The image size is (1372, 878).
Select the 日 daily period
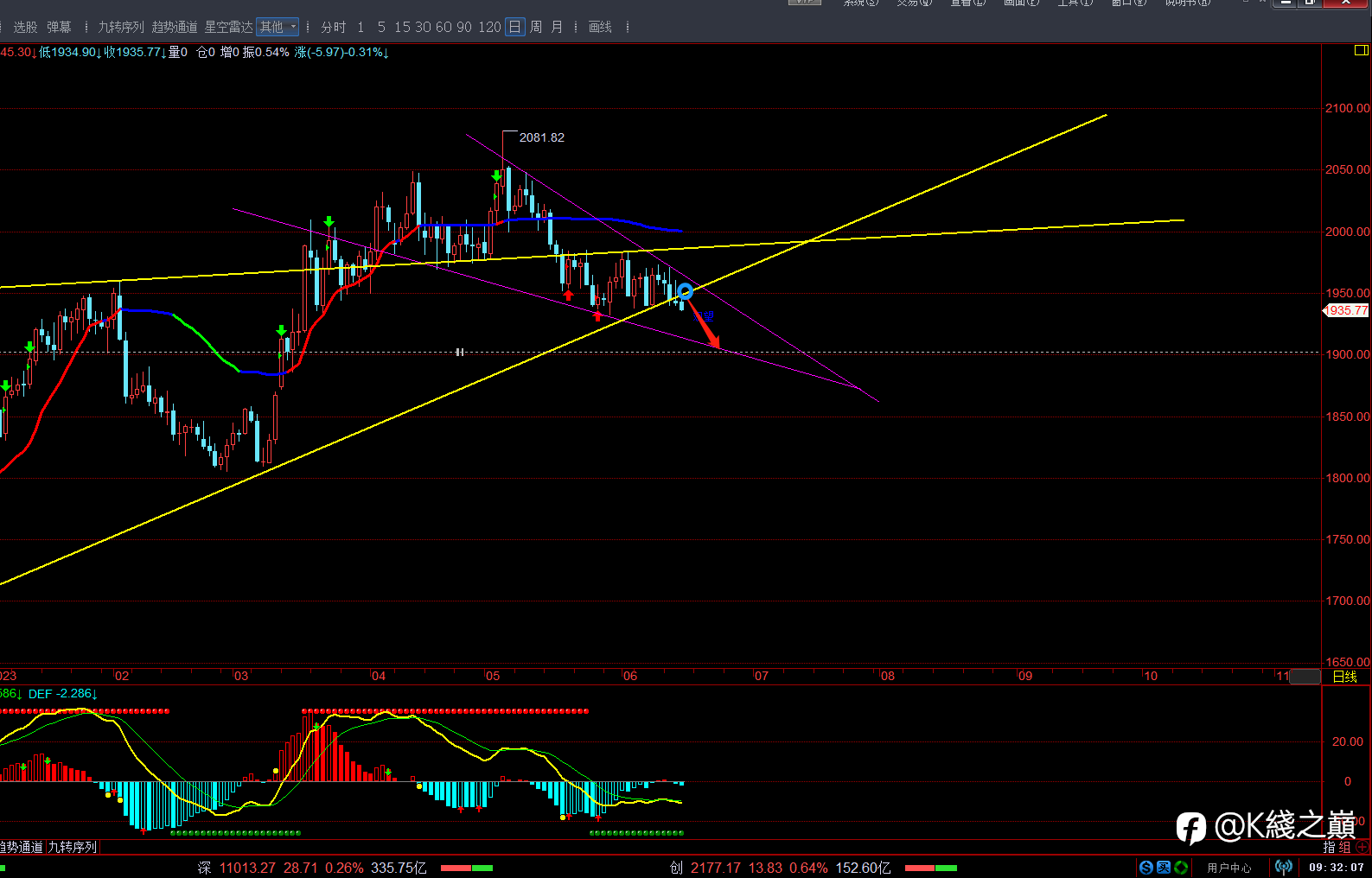(x=514, y=27)
